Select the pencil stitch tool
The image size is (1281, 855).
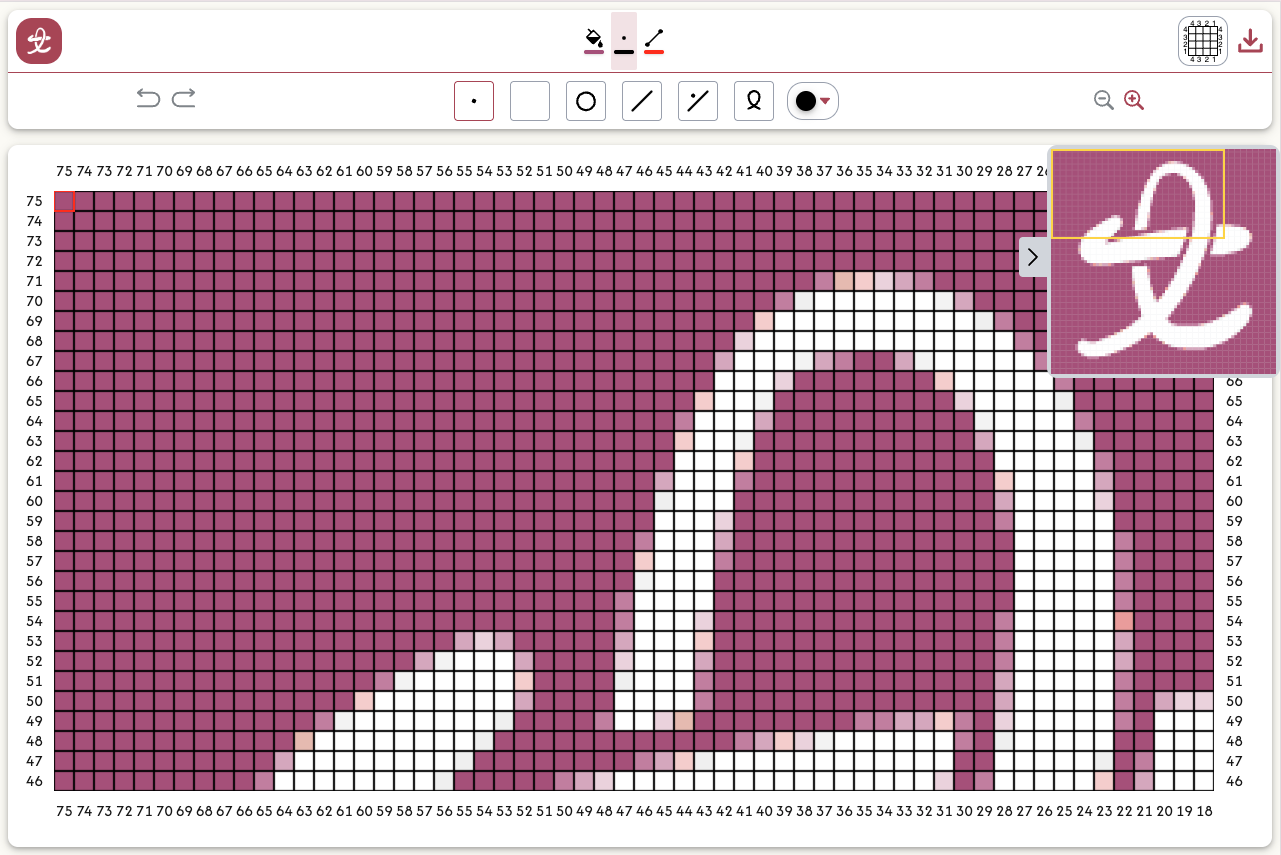(x=473, y=100)
